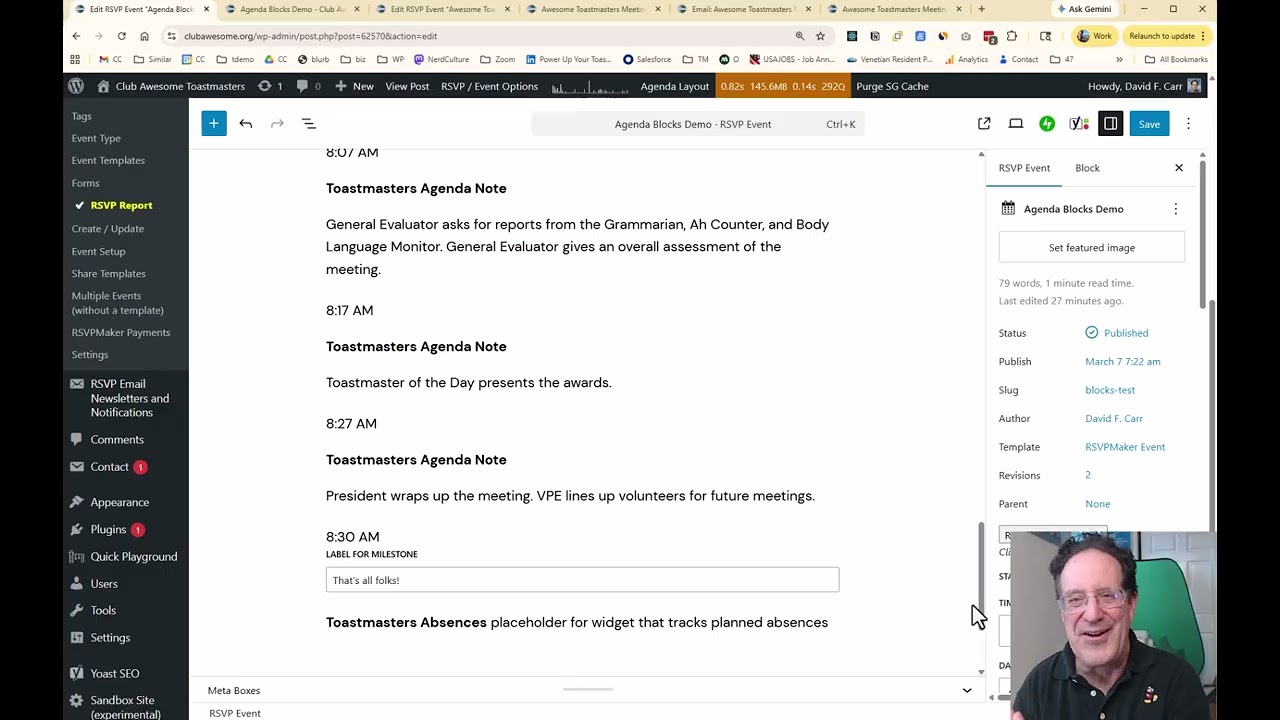
Task: Open Agenda Layout in admin bar
Action: point(674,86)
